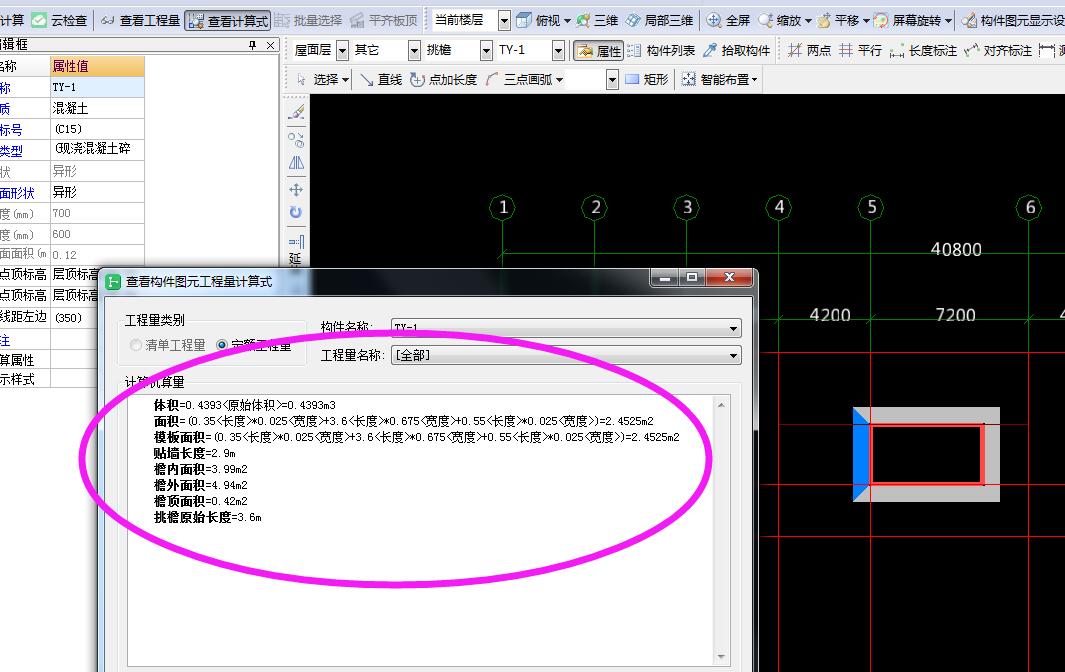The width and height of the screenshot is (1065, 672).
Task: Select the 拾取构件 pick component tool
Action: pos(736,50)
